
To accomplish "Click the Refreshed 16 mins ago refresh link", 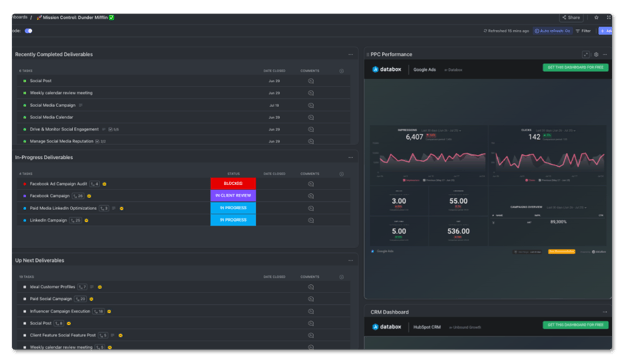I will (x=506, y=31).
